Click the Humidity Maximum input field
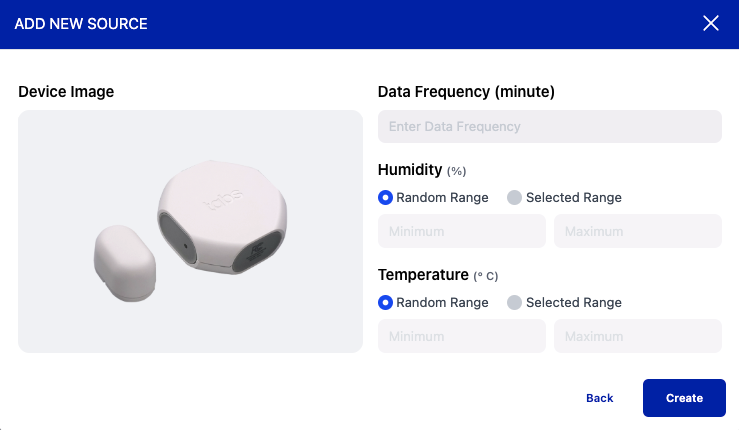739x430 pixels. pos(637,231)
